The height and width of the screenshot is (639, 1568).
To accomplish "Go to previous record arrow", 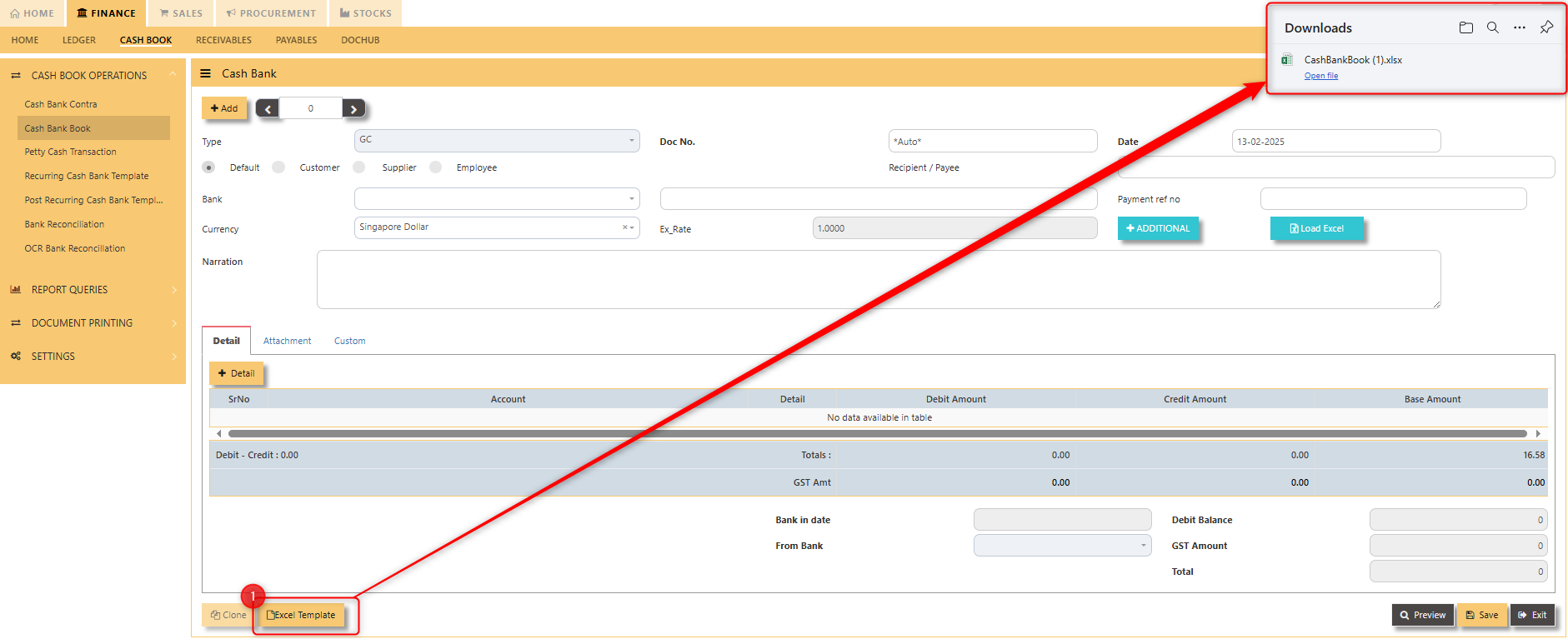I will tap(268, 108).
